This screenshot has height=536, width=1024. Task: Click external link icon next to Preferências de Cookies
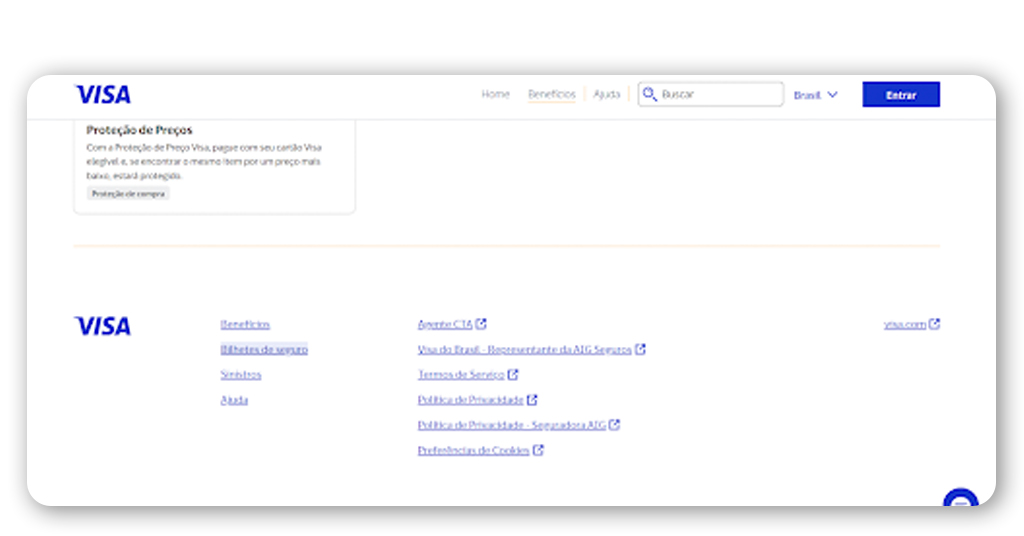[538, 450]
